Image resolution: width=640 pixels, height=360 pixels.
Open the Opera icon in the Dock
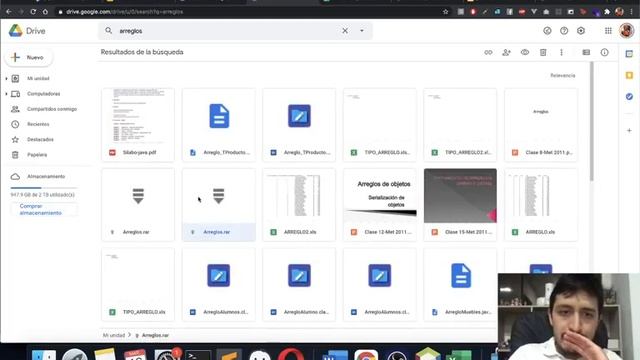[x=291, y=354]
